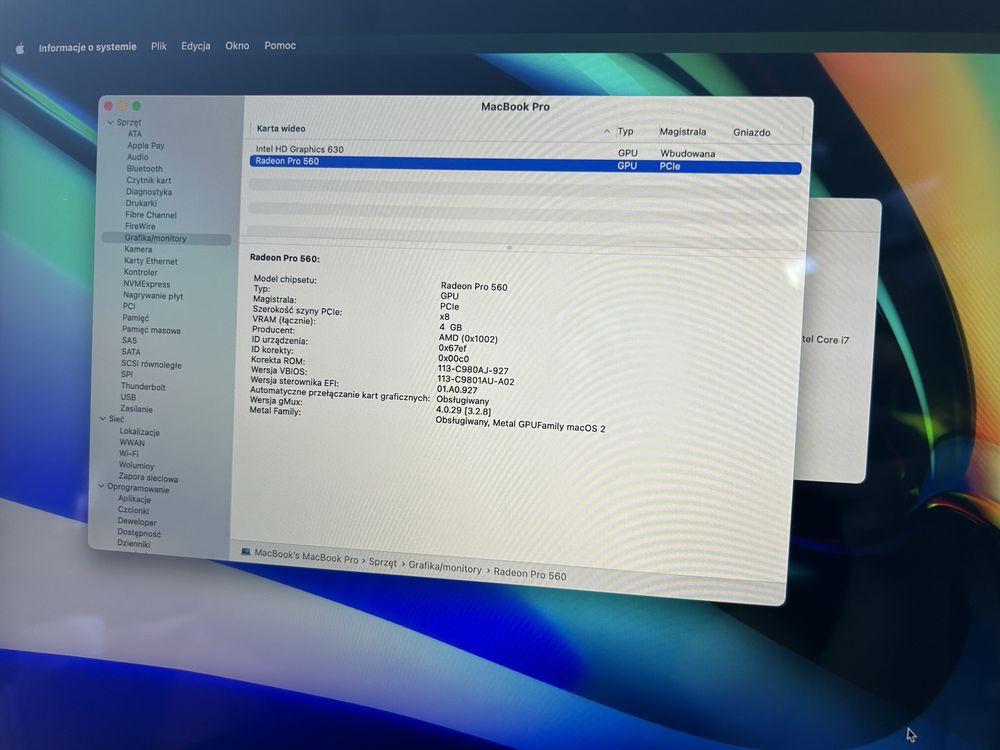Image resolution: width=1000 pixels, height=750 pixels.
Task: Select Kontroler in the sidebar
Action: pyautogui.click(x=140, y=272)
